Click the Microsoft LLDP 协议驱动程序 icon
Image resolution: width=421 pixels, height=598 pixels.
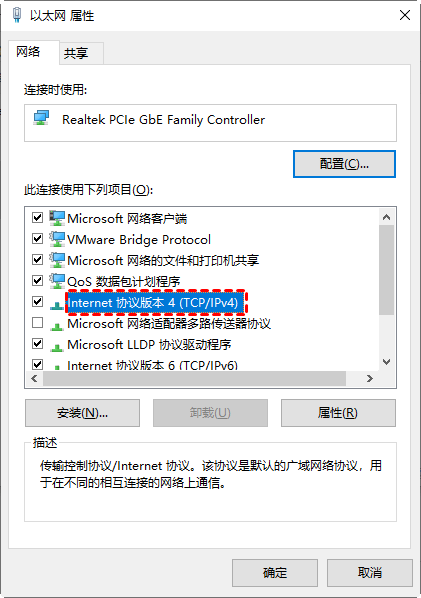[x=57, y=347]
